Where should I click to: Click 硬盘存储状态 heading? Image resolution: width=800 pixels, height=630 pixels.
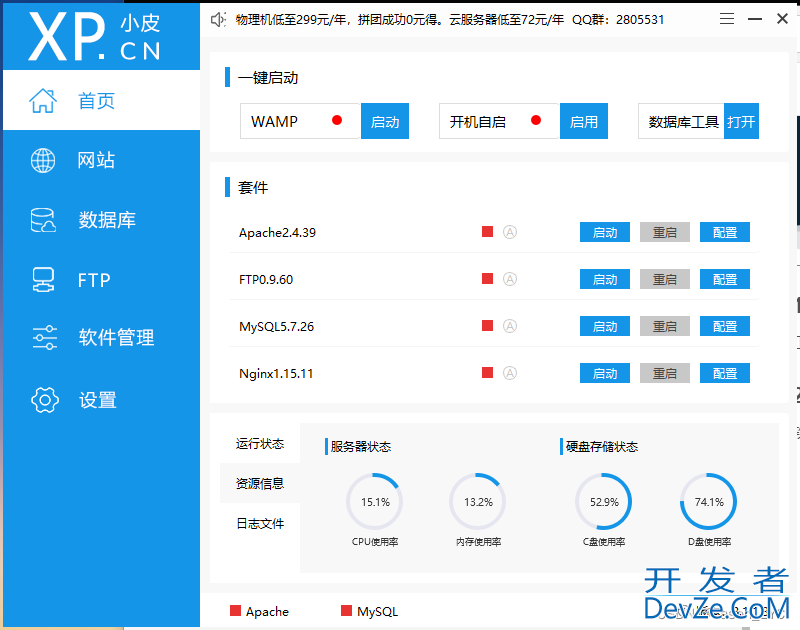click(x=602, y=447)
